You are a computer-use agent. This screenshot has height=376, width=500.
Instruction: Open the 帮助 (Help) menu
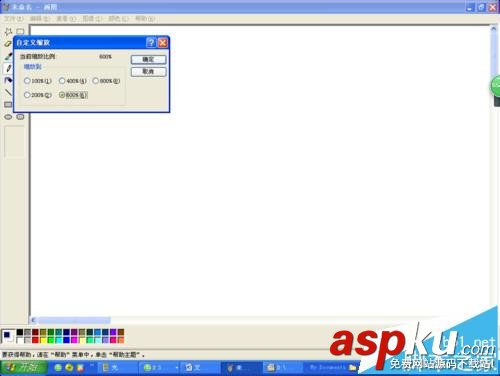tap(145, 19)
